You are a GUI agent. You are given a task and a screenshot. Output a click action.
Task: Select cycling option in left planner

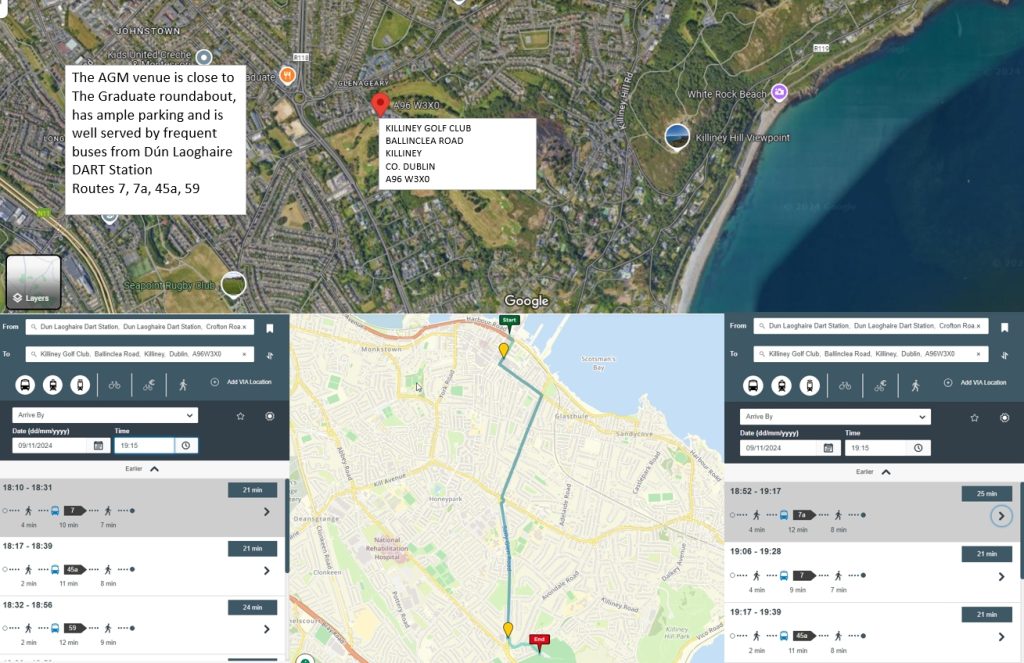(x=114, y=385)
